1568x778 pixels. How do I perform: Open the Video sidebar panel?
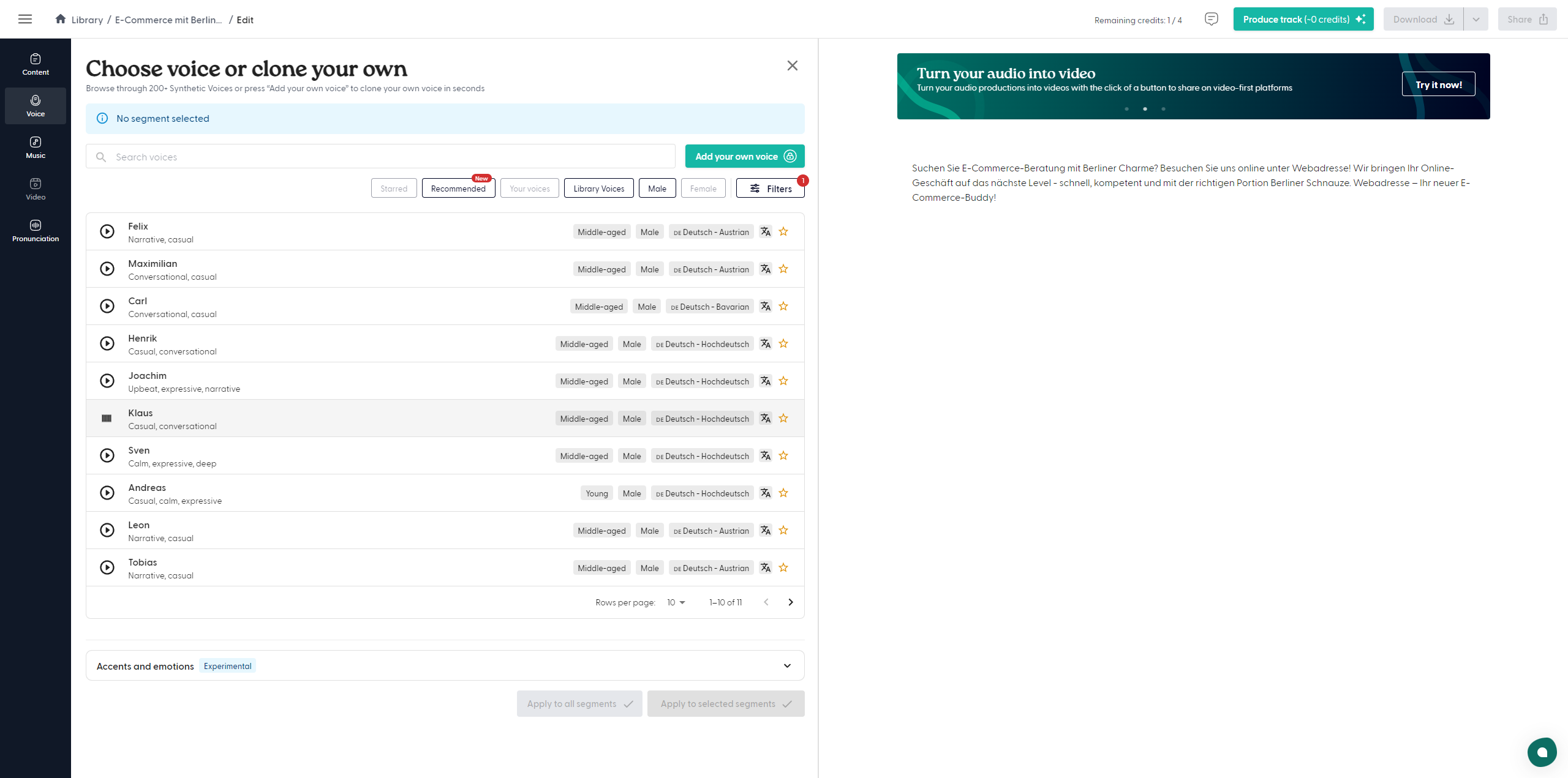coord(36,189)
